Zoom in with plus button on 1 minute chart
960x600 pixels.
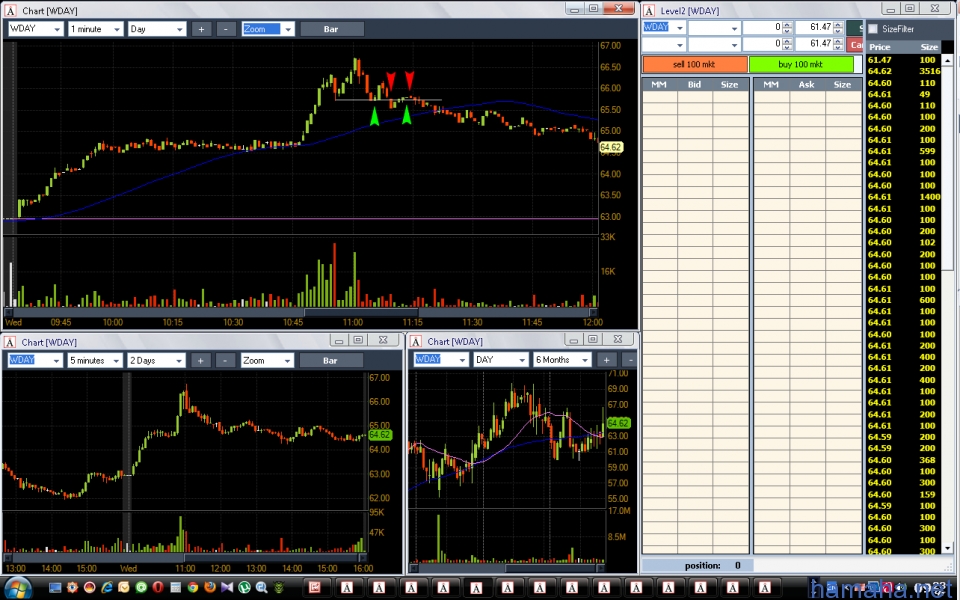(201, 29)
